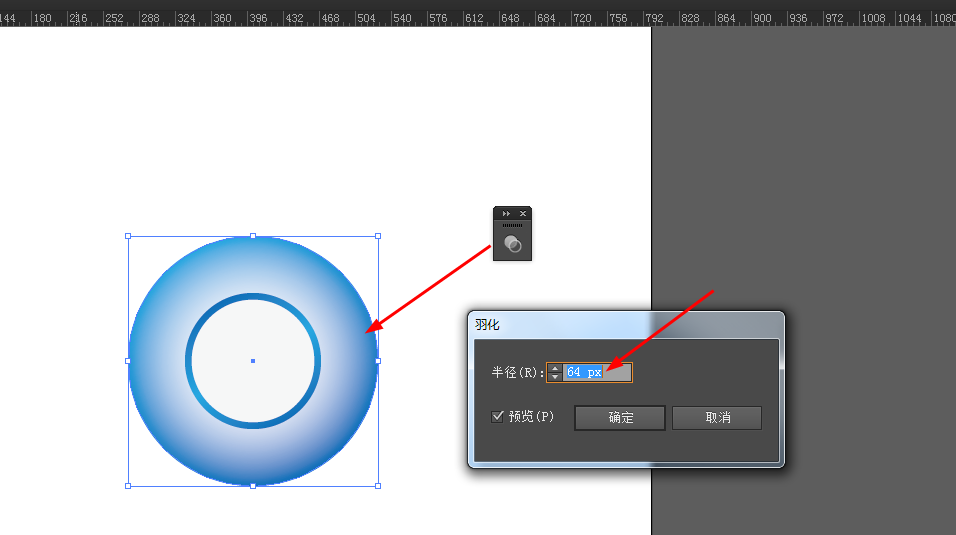Click the top-center handle of the bounding box

pos(253,236)
